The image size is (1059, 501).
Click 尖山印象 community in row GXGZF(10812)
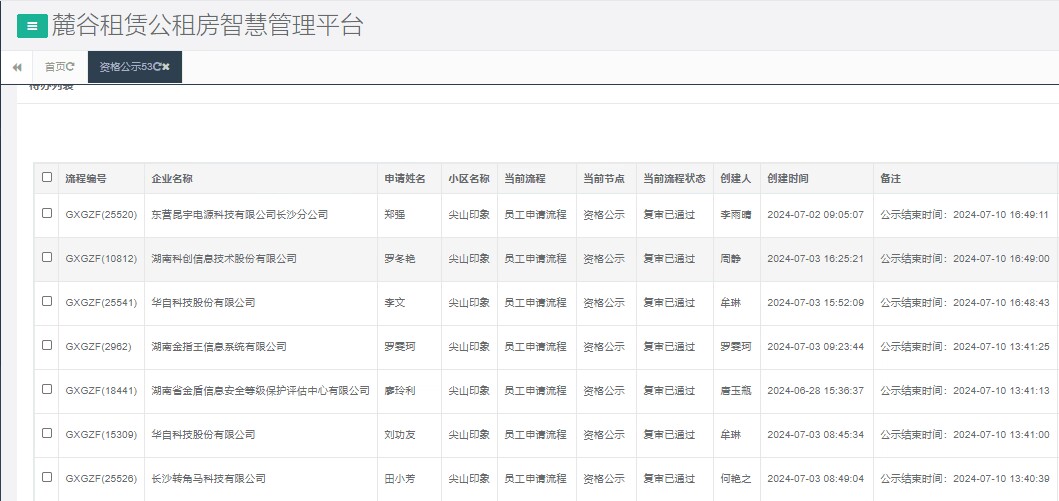(x=469, y=259)
